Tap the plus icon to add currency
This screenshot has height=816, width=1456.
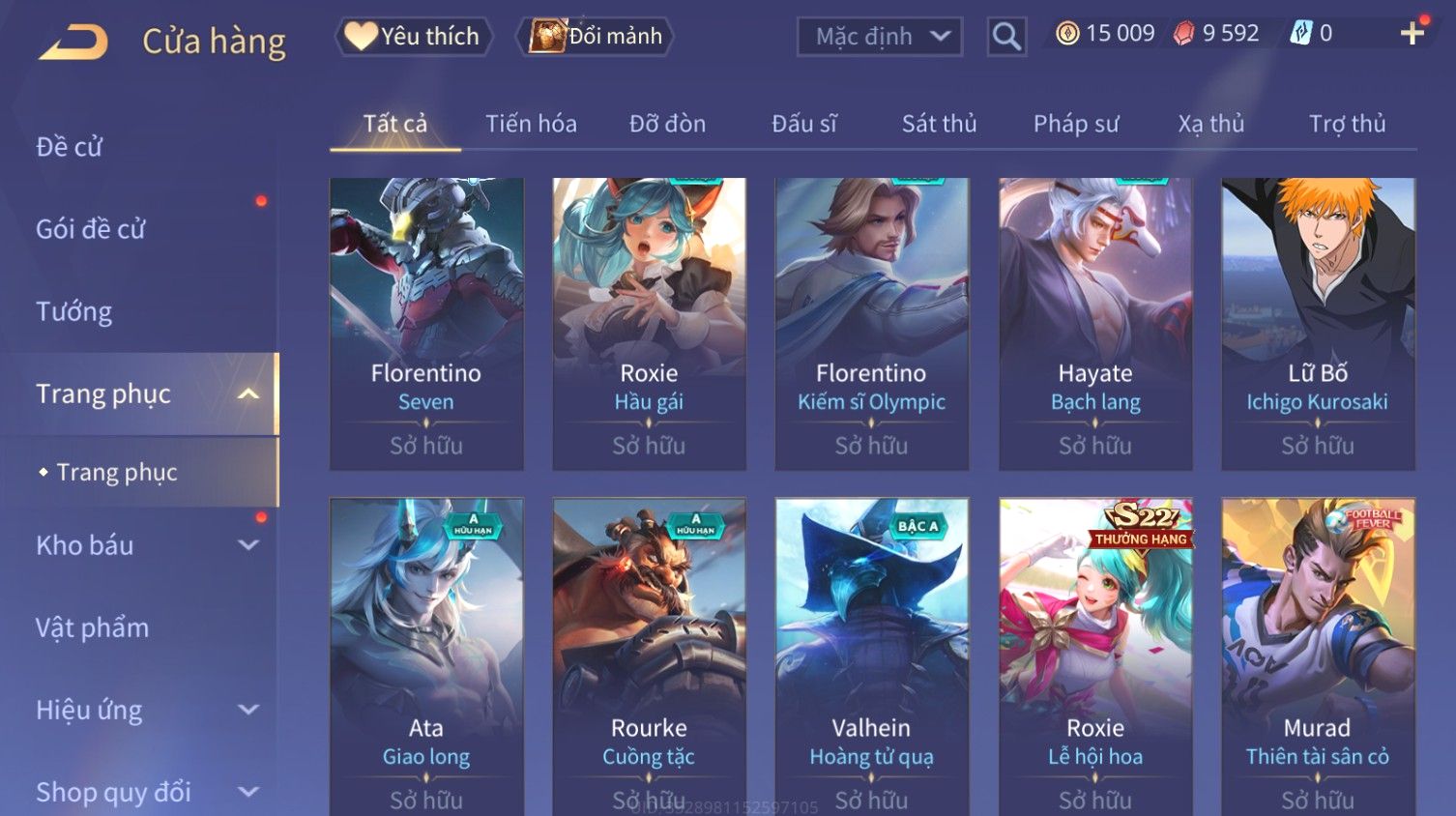[x=1412, y=33]
